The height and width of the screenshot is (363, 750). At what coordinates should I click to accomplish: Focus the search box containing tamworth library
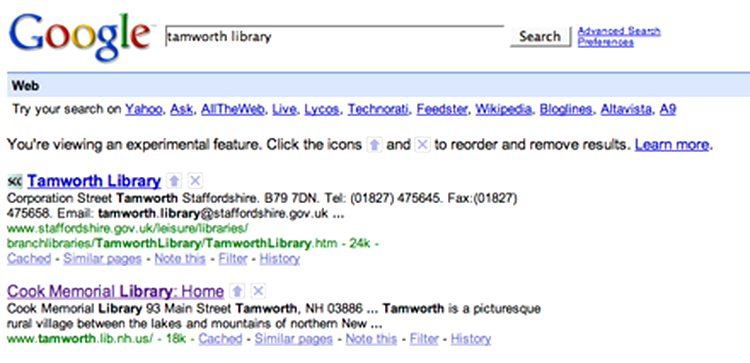pos(334,36)
